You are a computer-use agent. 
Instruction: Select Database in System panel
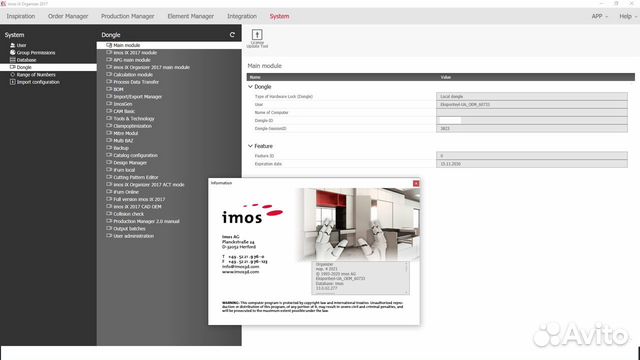point(26,60)
